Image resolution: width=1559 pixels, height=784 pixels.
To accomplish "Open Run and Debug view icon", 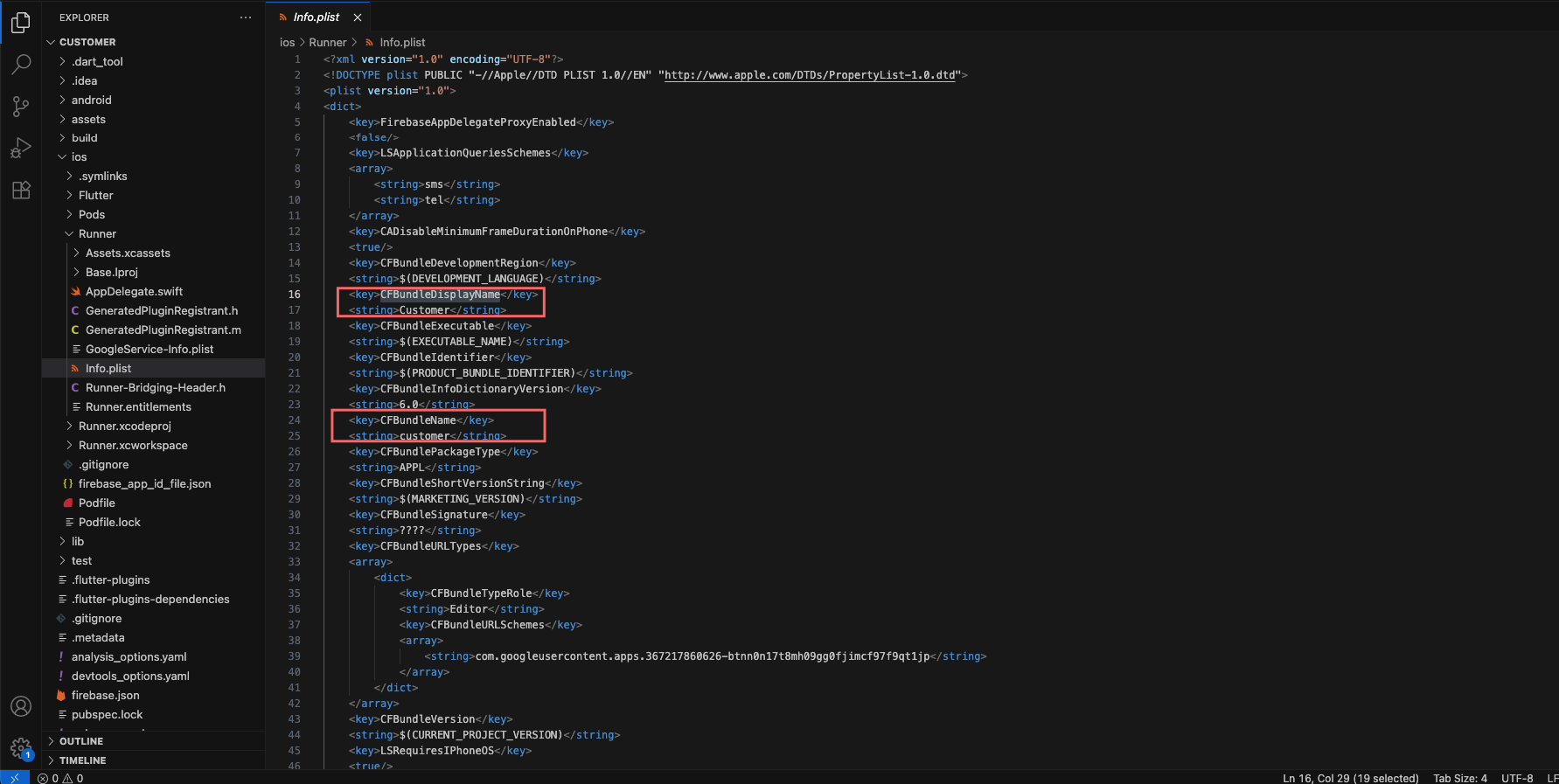I will (21, 149).
